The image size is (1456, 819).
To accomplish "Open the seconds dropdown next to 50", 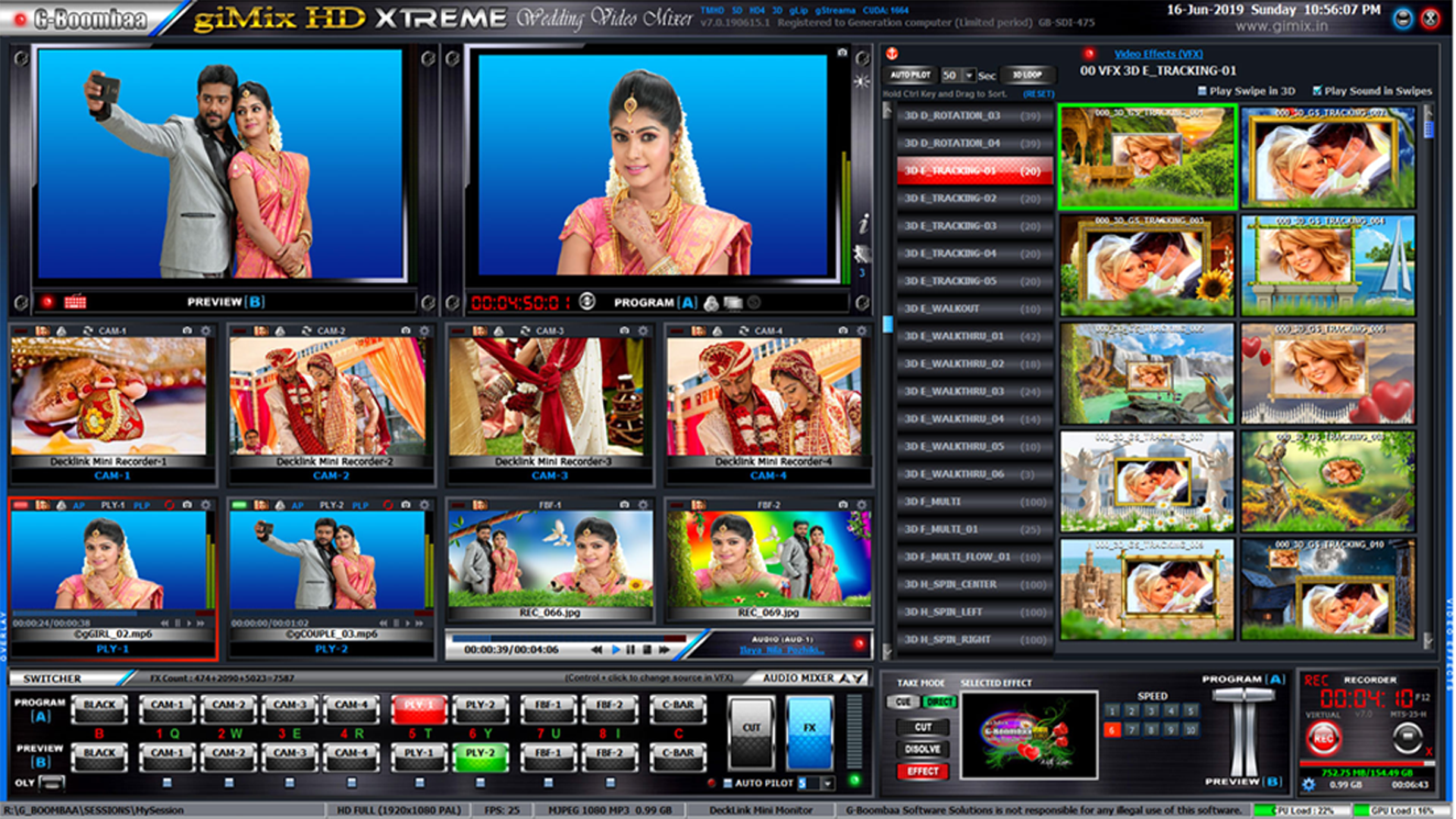I will (x=969, y=75).
